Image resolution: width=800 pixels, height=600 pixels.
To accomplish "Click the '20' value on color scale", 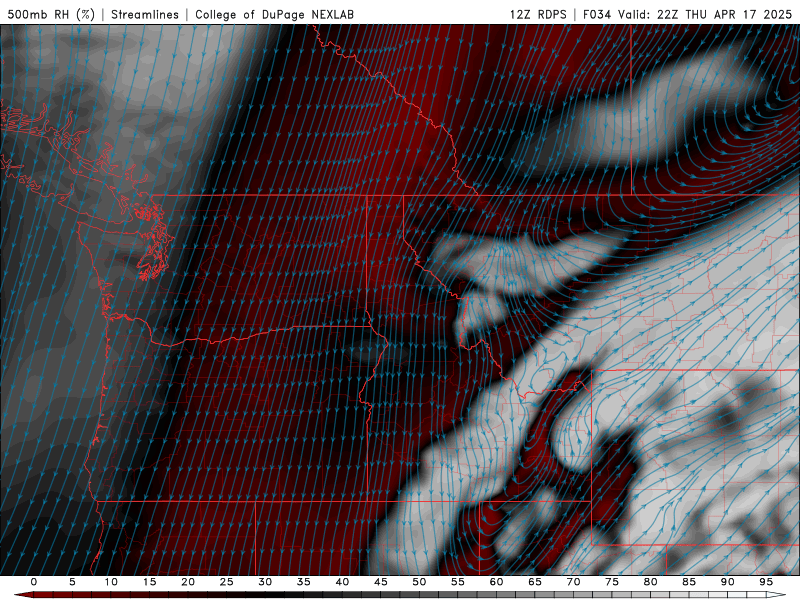I will coord(188,582).
